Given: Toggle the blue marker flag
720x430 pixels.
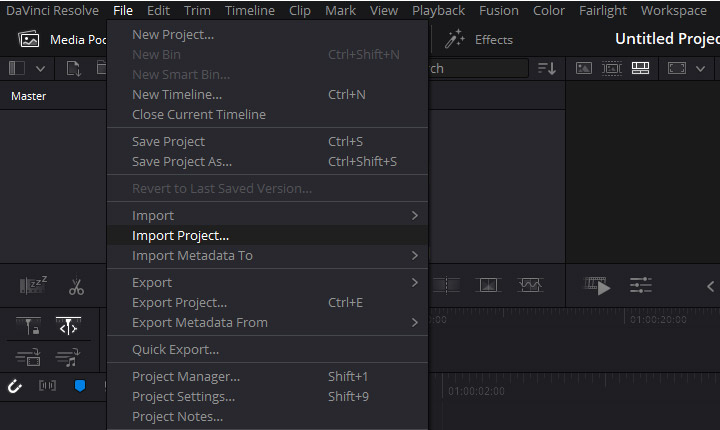Looking at the screenshot, I should pos(80,386).
